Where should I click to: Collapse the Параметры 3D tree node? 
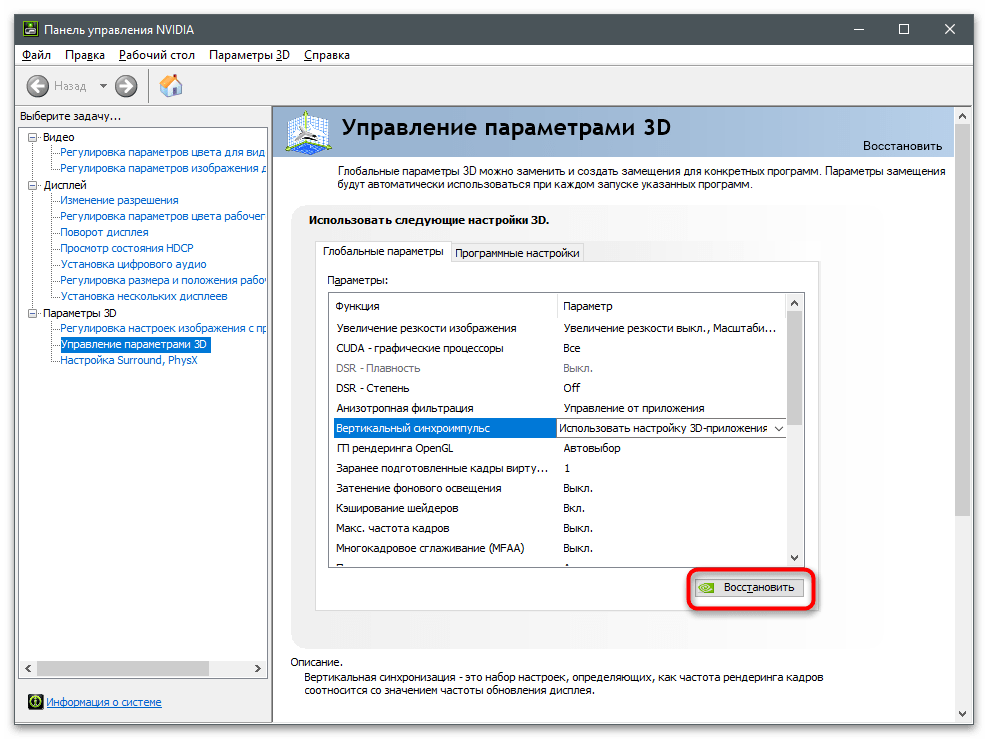[32, 313]
